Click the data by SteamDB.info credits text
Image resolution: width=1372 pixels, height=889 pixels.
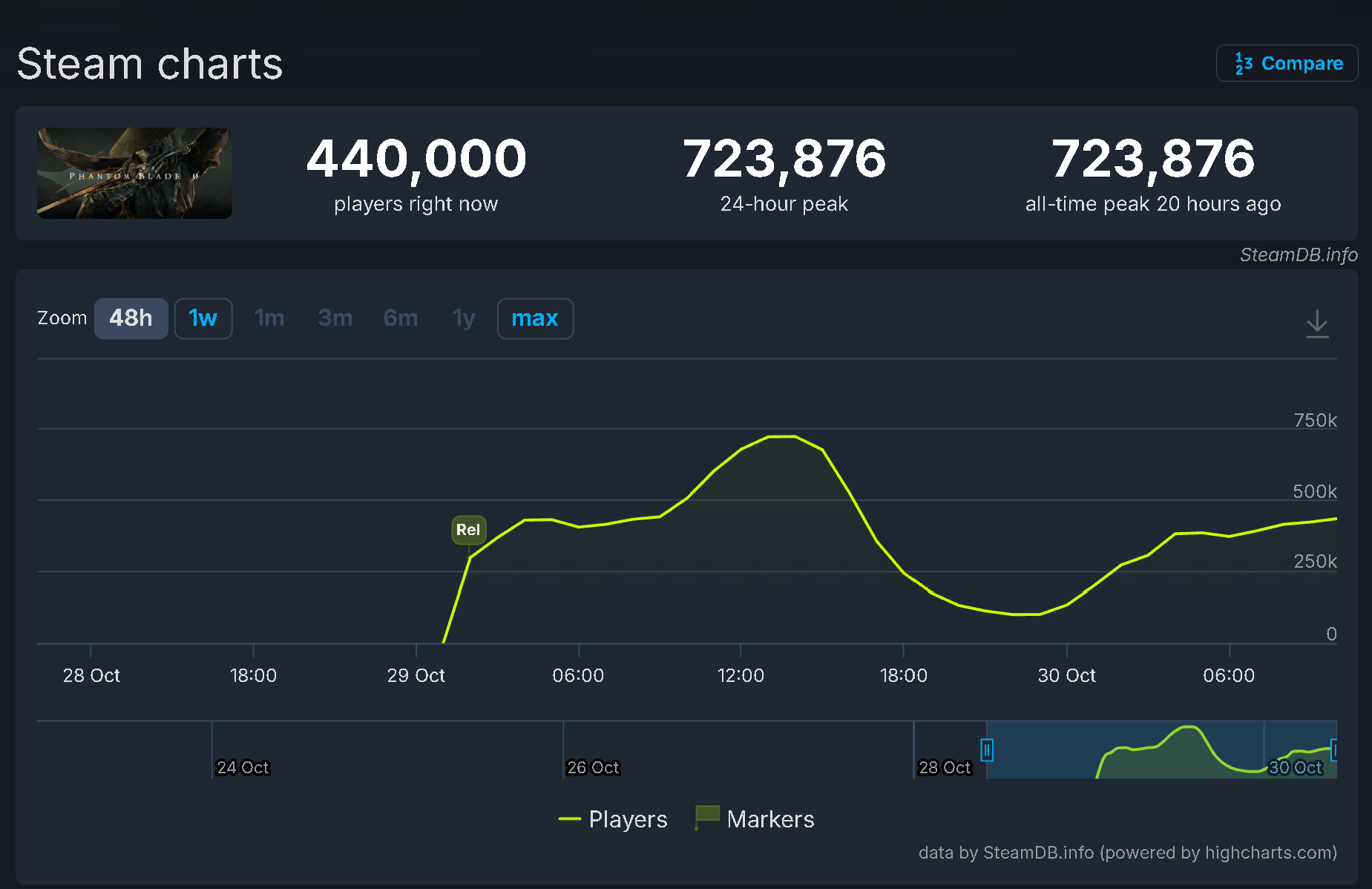click(1127, 853)
